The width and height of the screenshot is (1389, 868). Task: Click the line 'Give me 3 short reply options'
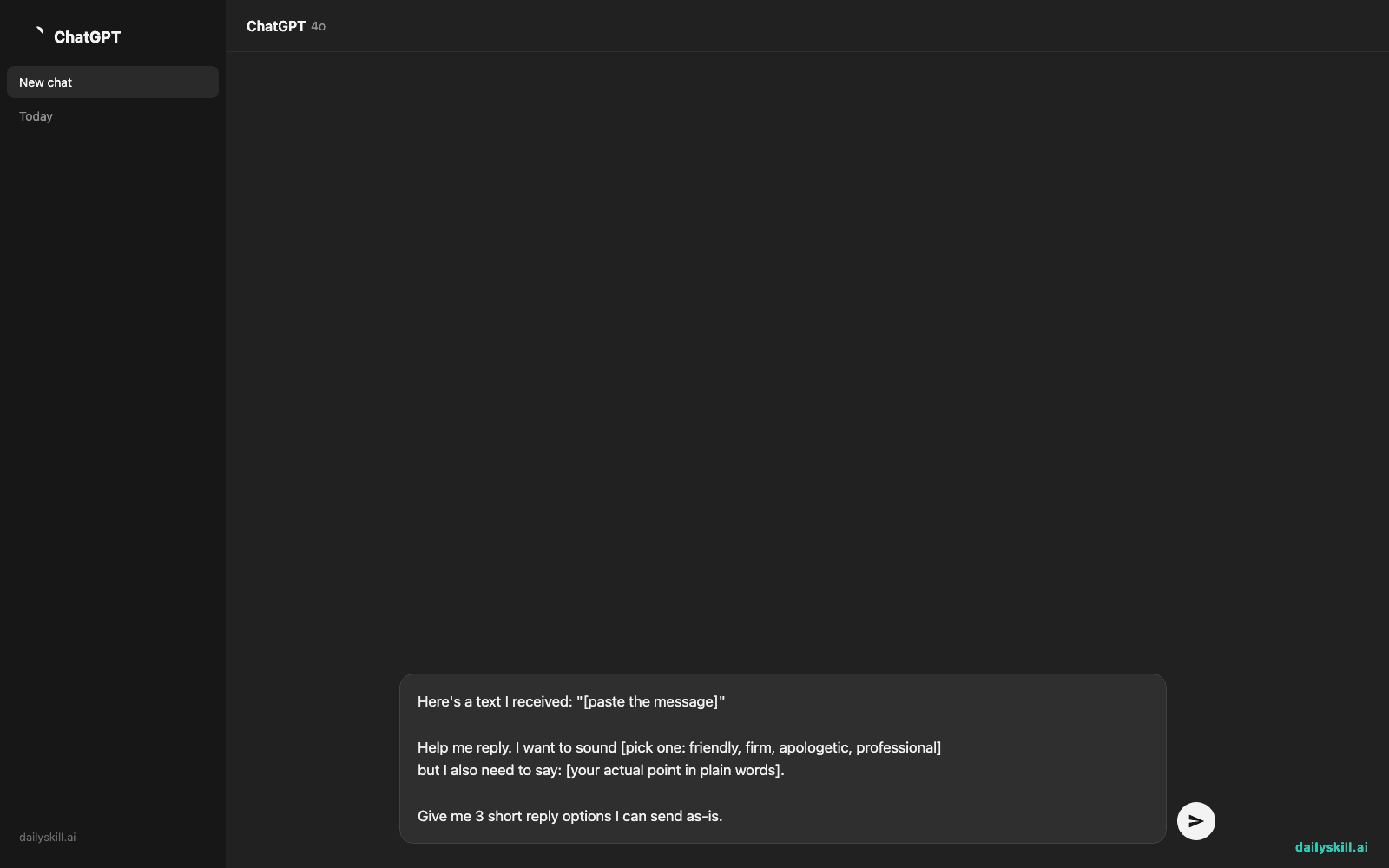[569, 816]
